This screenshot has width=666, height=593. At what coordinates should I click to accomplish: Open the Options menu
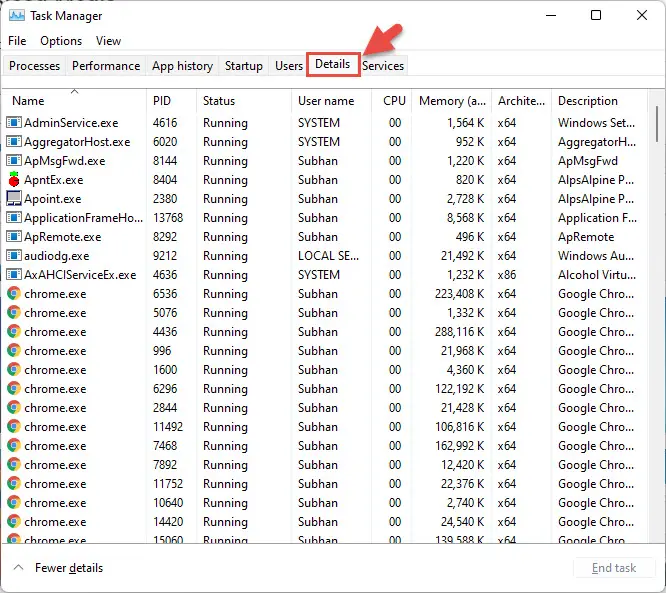click(61, 41)
